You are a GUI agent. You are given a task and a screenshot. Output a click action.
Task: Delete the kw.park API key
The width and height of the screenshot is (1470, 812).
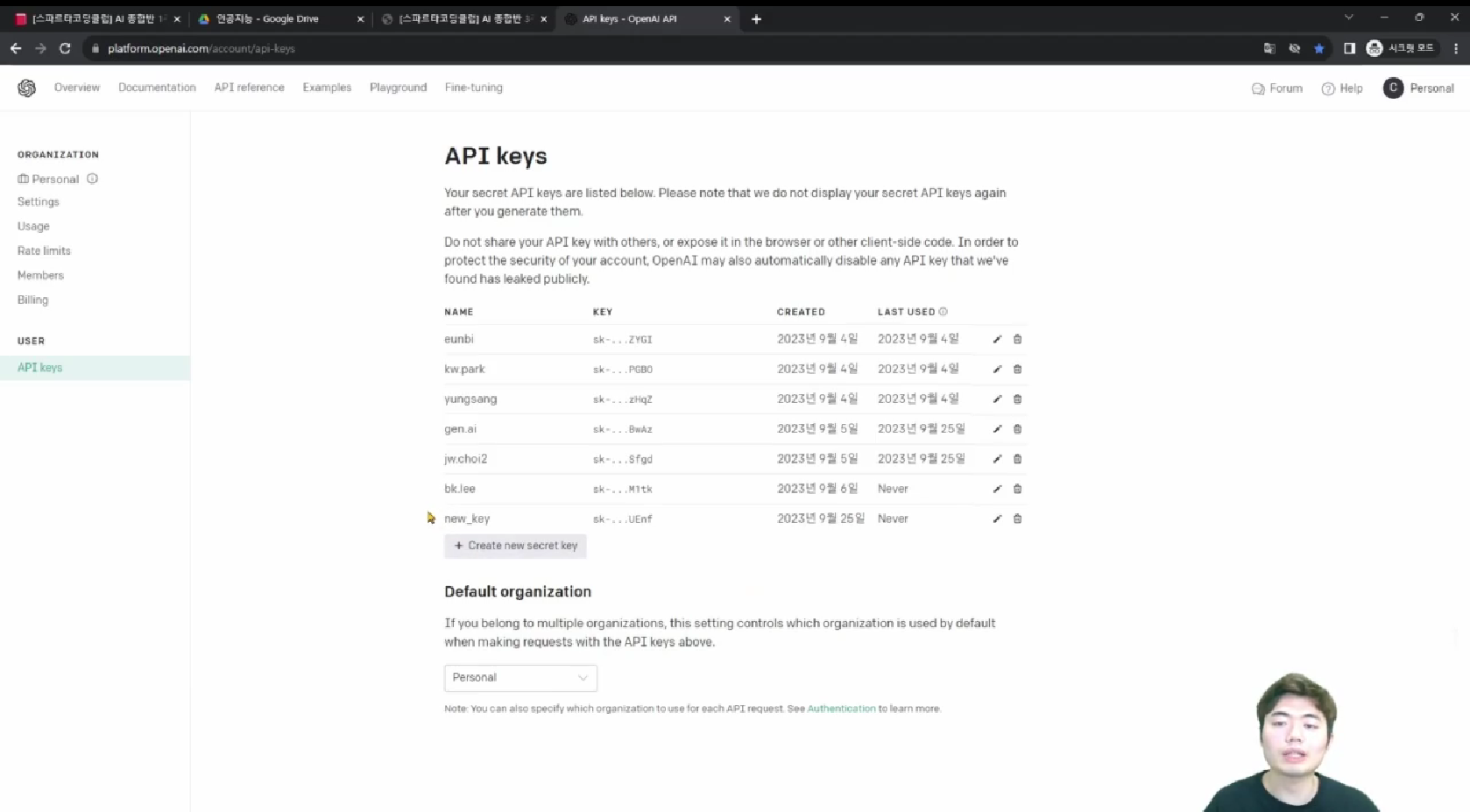1017,369
